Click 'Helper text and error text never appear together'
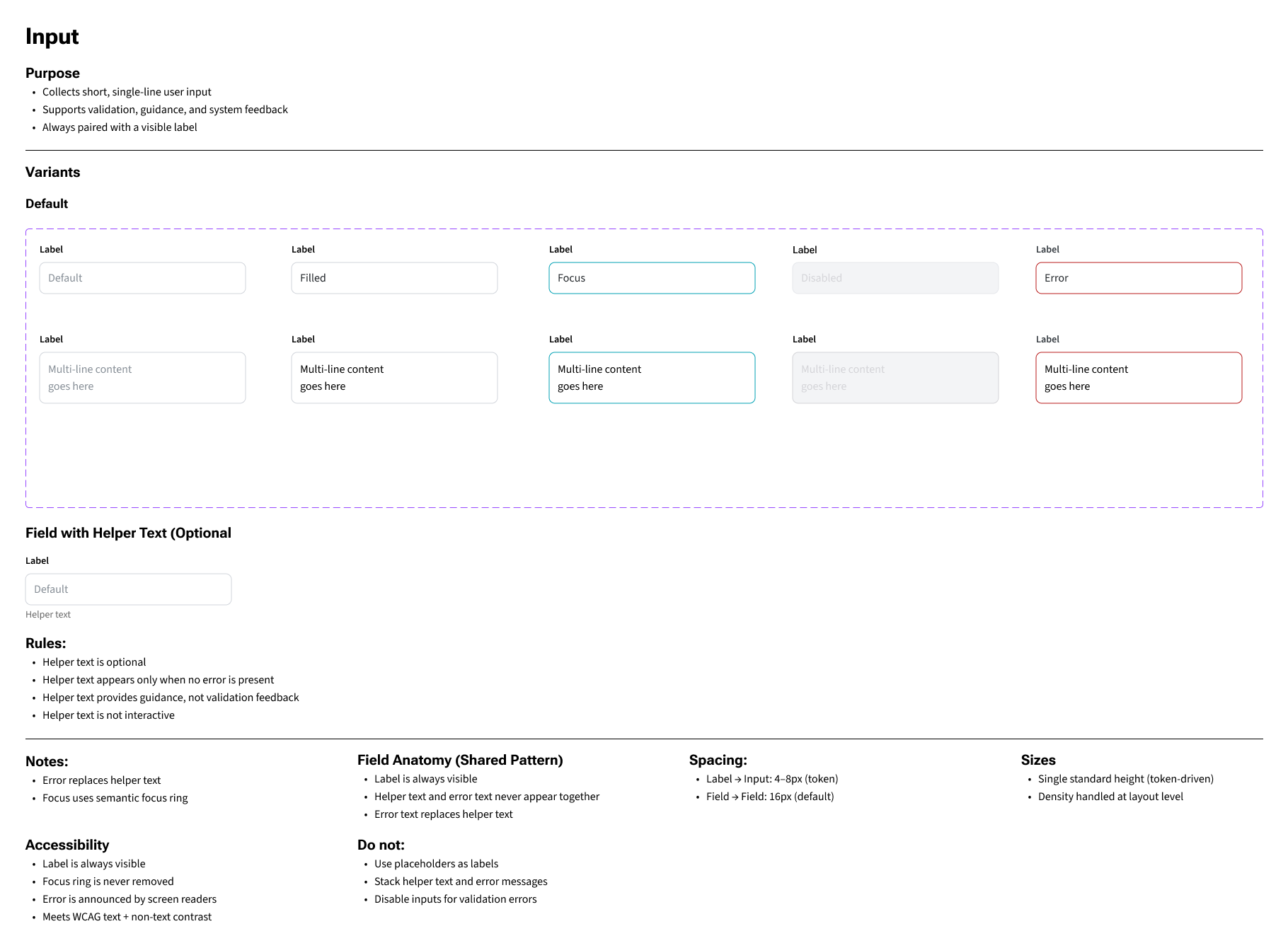1288x948 pixels. [x=487, y=797]
